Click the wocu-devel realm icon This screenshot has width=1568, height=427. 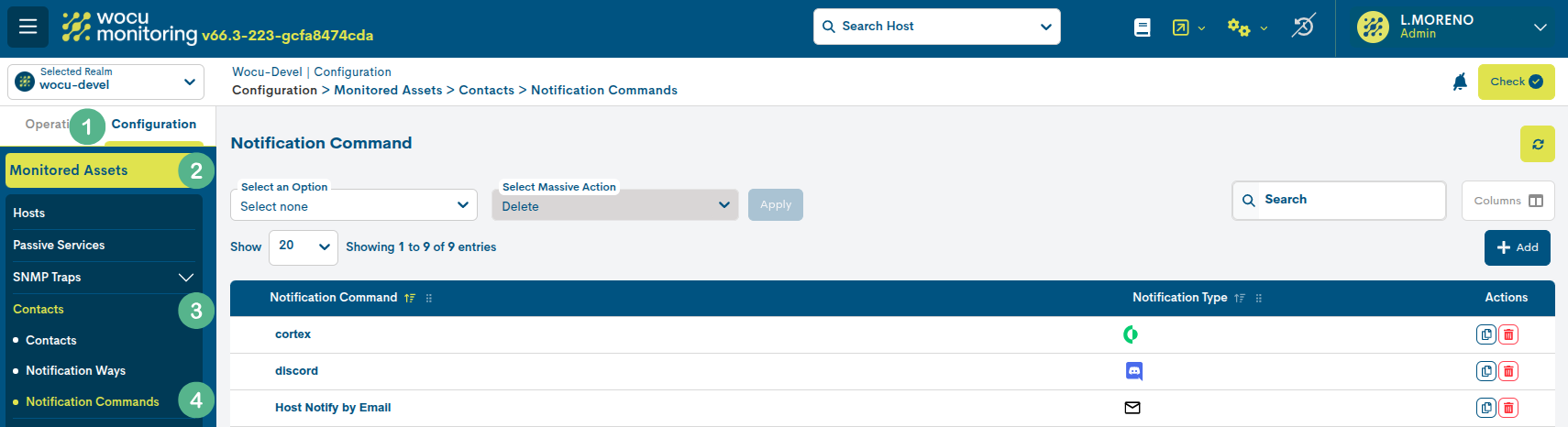pyautogui.click(x=25, y=82)
